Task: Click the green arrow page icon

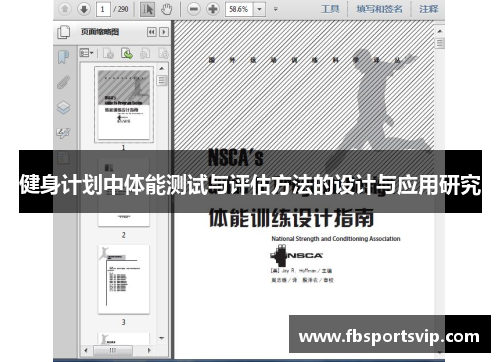Action: pos(127,53)
